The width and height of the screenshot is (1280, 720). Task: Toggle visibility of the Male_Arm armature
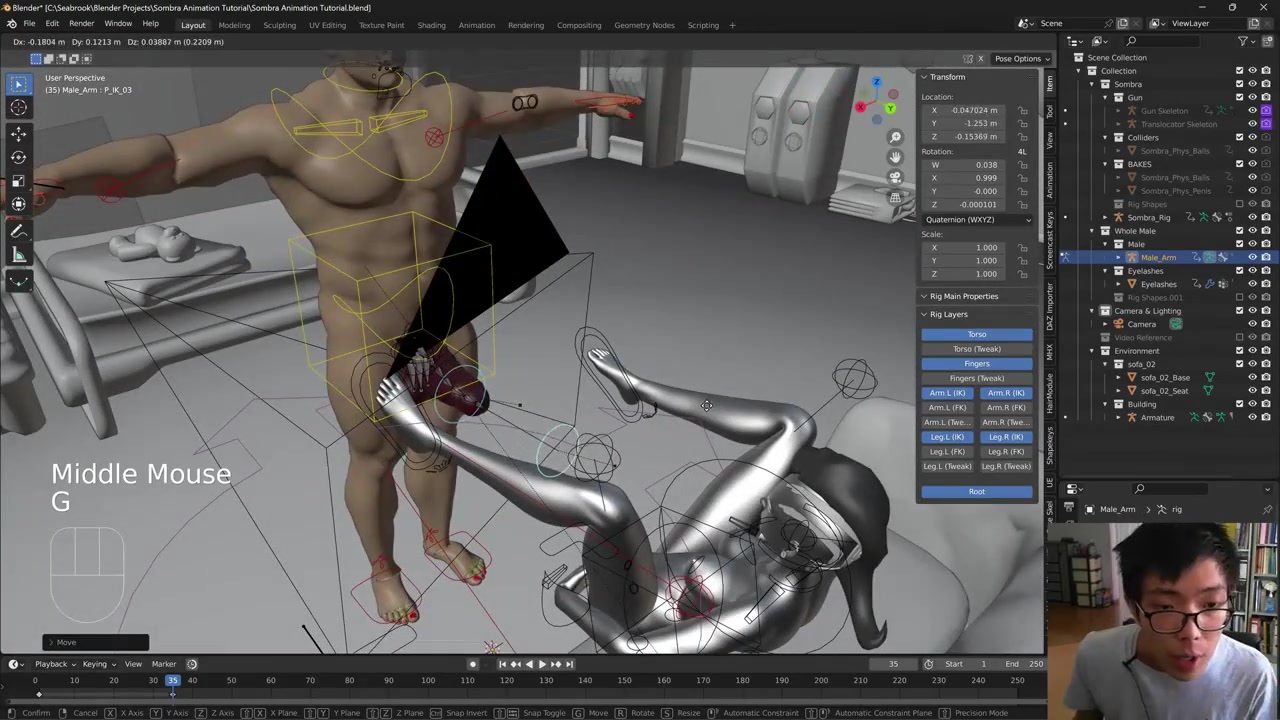tap(1252, 257)
